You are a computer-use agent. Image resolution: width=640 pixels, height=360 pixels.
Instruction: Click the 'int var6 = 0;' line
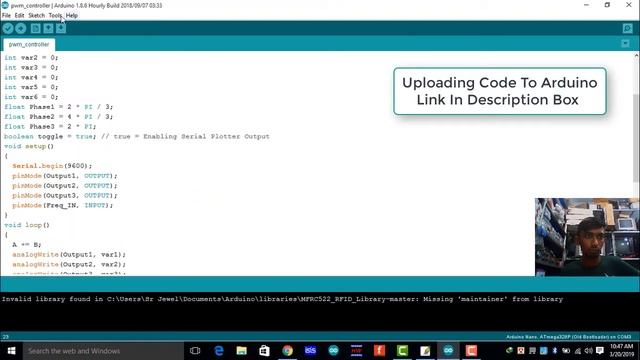[31, 97]
